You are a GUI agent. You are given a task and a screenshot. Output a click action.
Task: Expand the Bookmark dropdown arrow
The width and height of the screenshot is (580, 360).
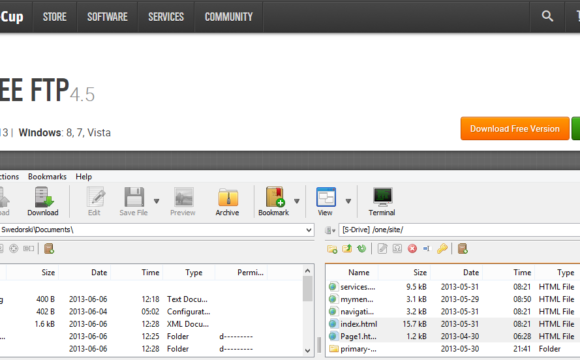point(297,201)
